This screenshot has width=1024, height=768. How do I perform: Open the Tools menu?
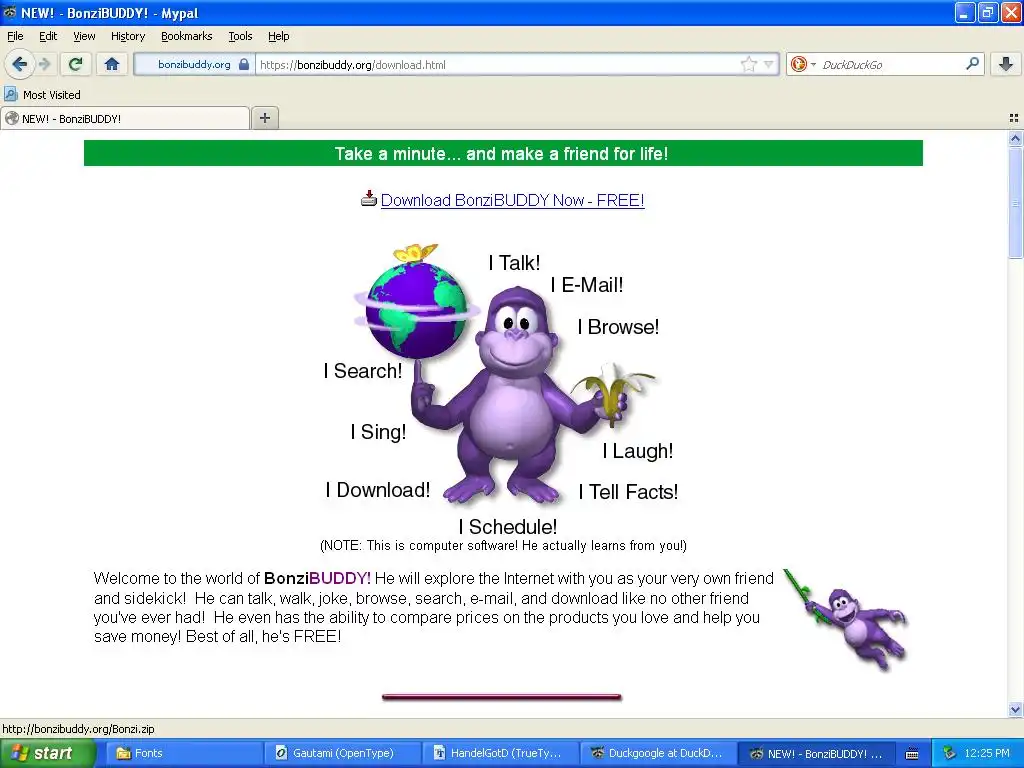pos(240,36)
